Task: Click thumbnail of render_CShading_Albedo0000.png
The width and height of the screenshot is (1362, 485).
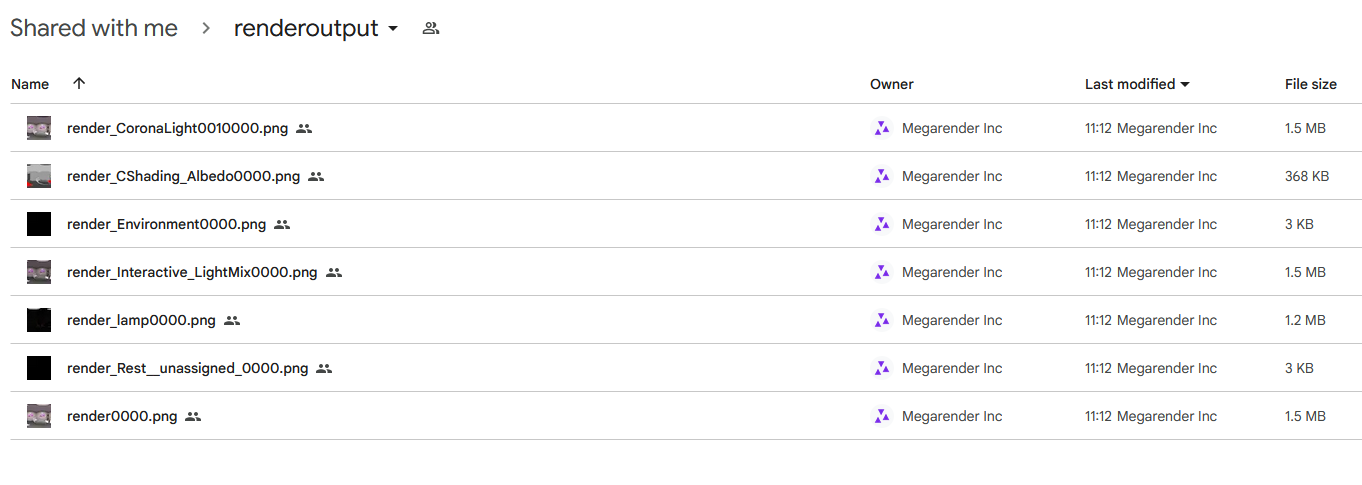Action: [39, 176]
